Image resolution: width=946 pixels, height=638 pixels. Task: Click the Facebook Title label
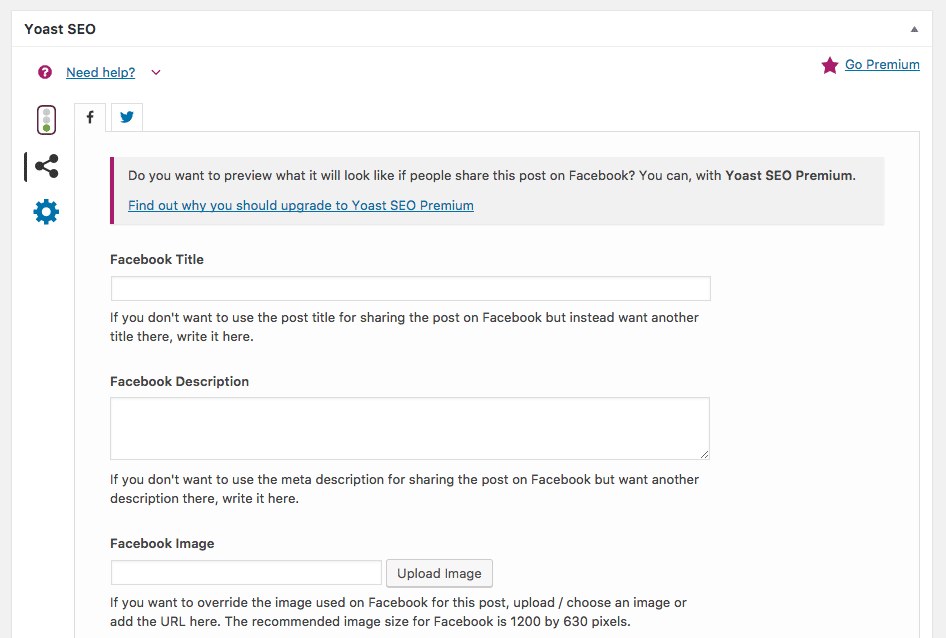click(157, 260)
